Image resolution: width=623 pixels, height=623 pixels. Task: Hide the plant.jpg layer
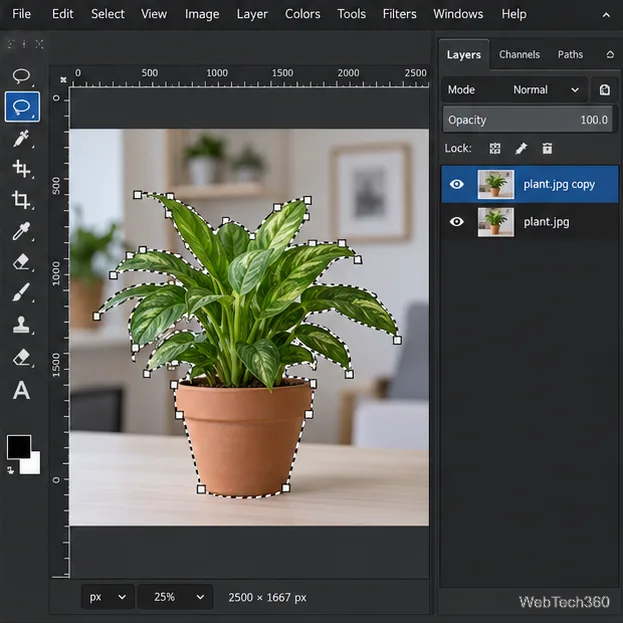(x=457, y=221)
